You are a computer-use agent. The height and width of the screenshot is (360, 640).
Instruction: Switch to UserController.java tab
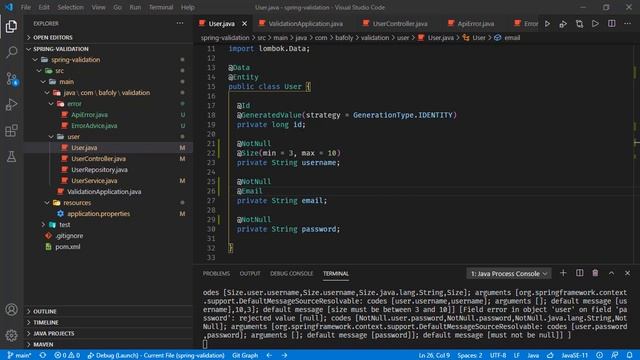(400, 24)
